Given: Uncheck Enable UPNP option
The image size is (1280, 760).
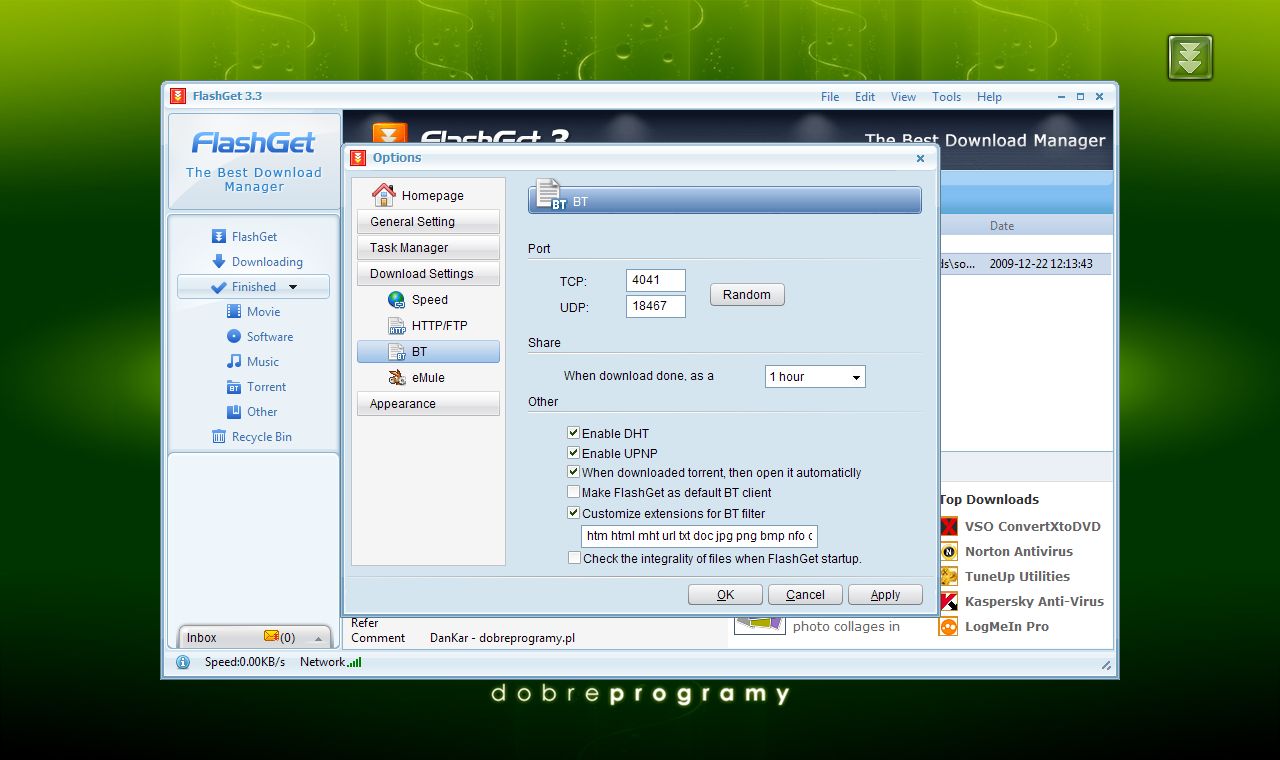Looking at the screenshot, I should [x=574, y=453].
